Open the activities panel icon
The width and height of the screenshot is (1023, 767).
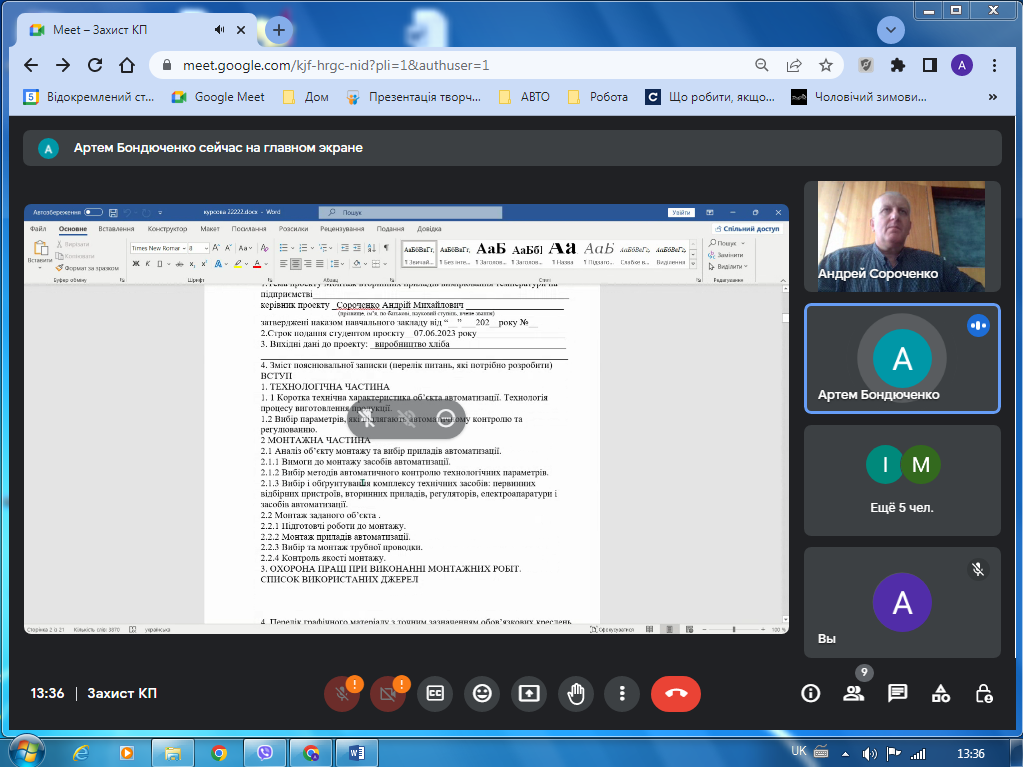(941, 693)
